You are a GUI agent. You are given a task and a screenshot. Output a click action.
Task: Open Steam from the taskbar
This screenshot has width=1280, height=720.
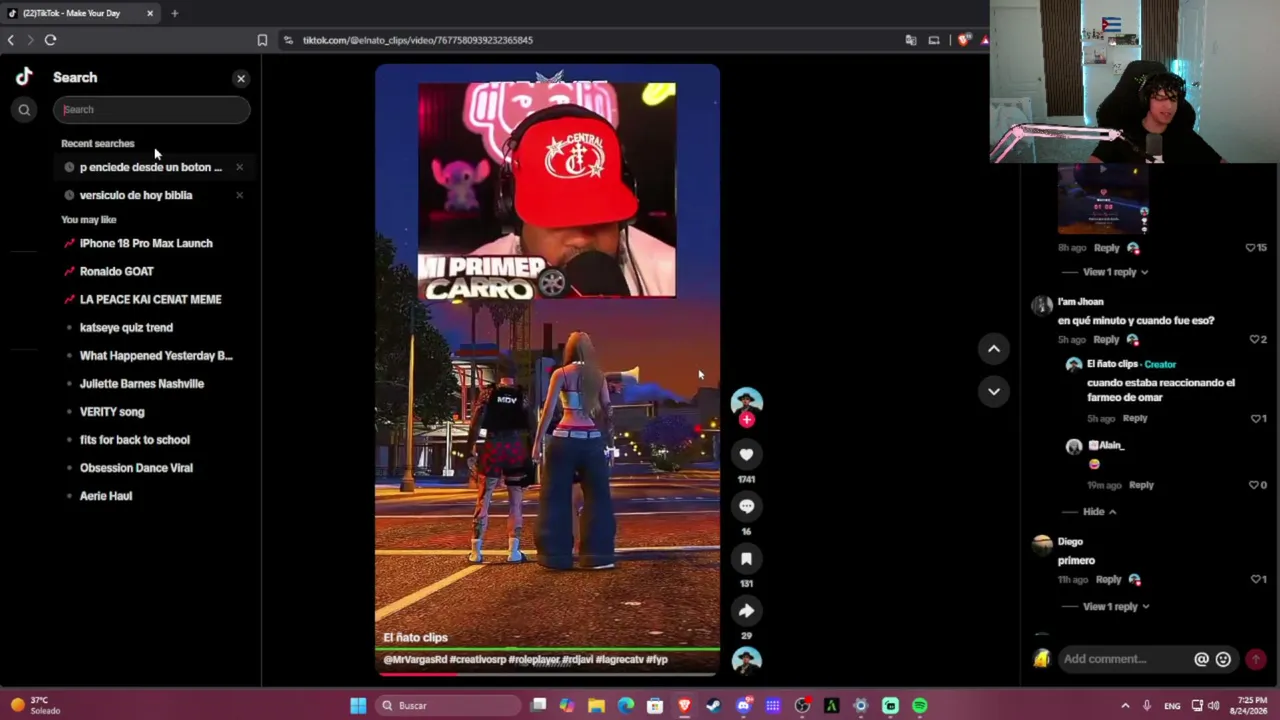click(x=713, y=706)
